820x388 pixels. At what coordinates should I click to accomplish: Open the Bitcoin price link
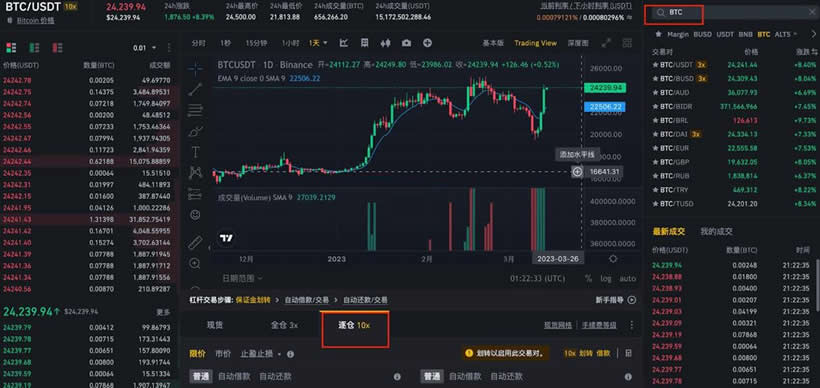(36, 21)
